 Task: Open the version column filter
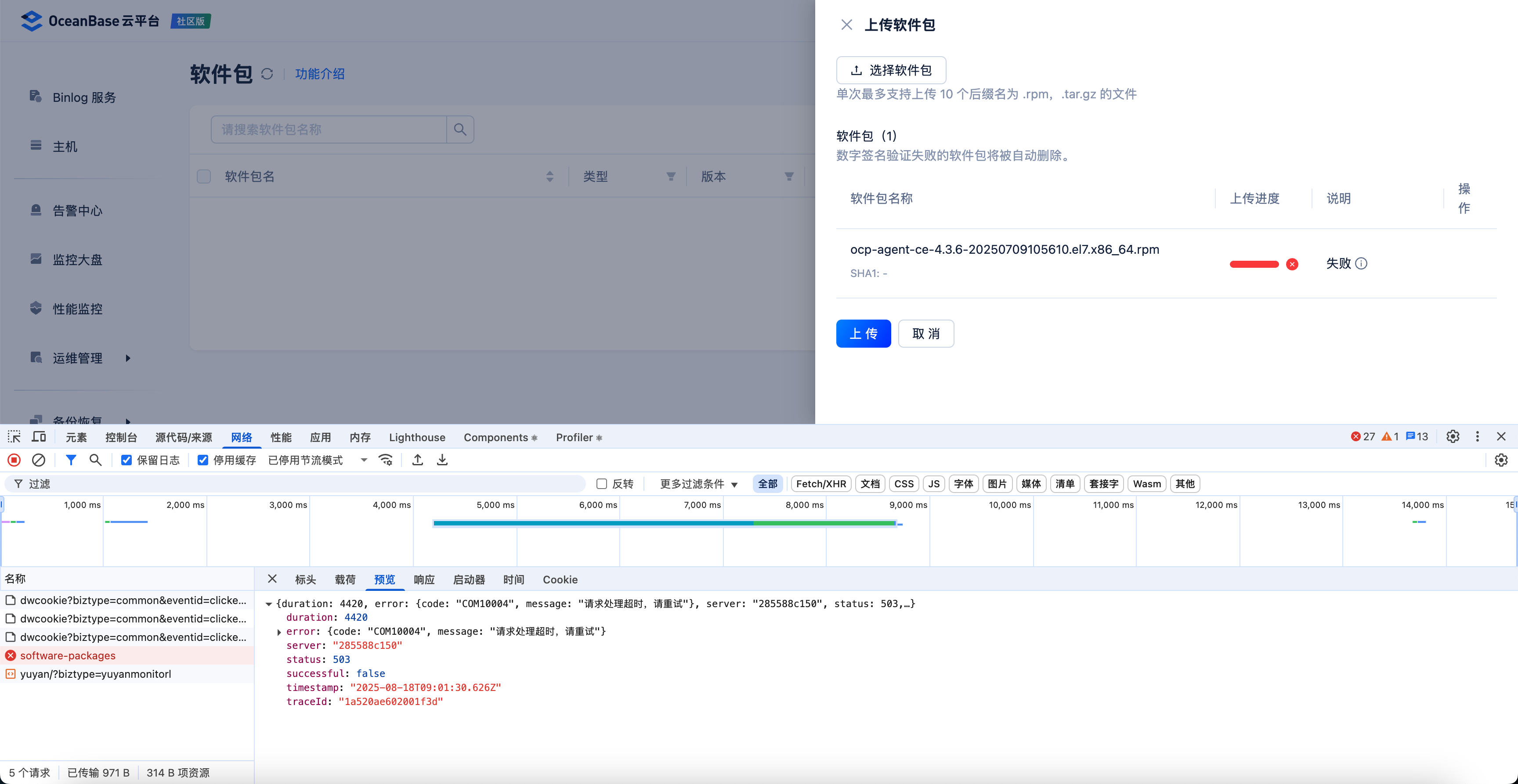click(x=789, y=176)
